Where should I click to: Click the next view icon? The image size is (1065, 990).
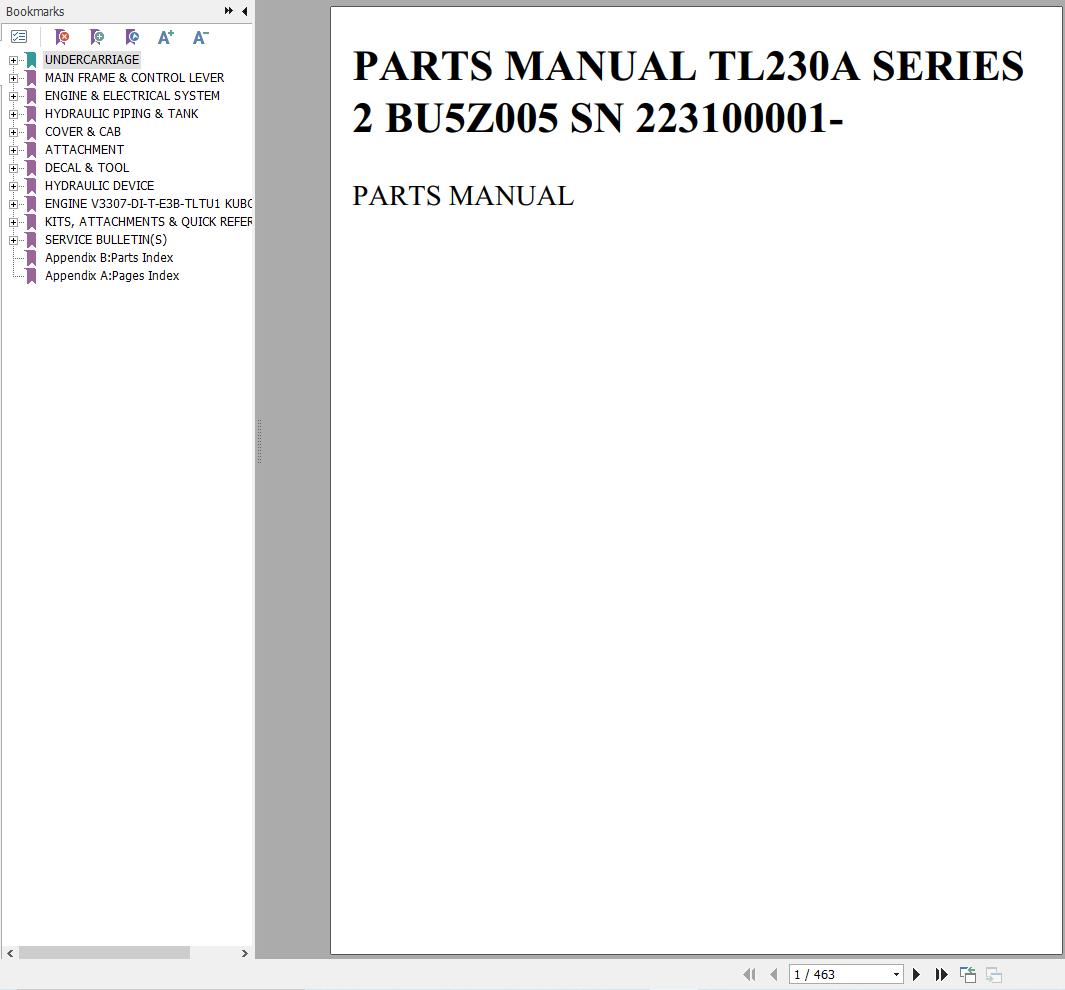click(994, 974)
